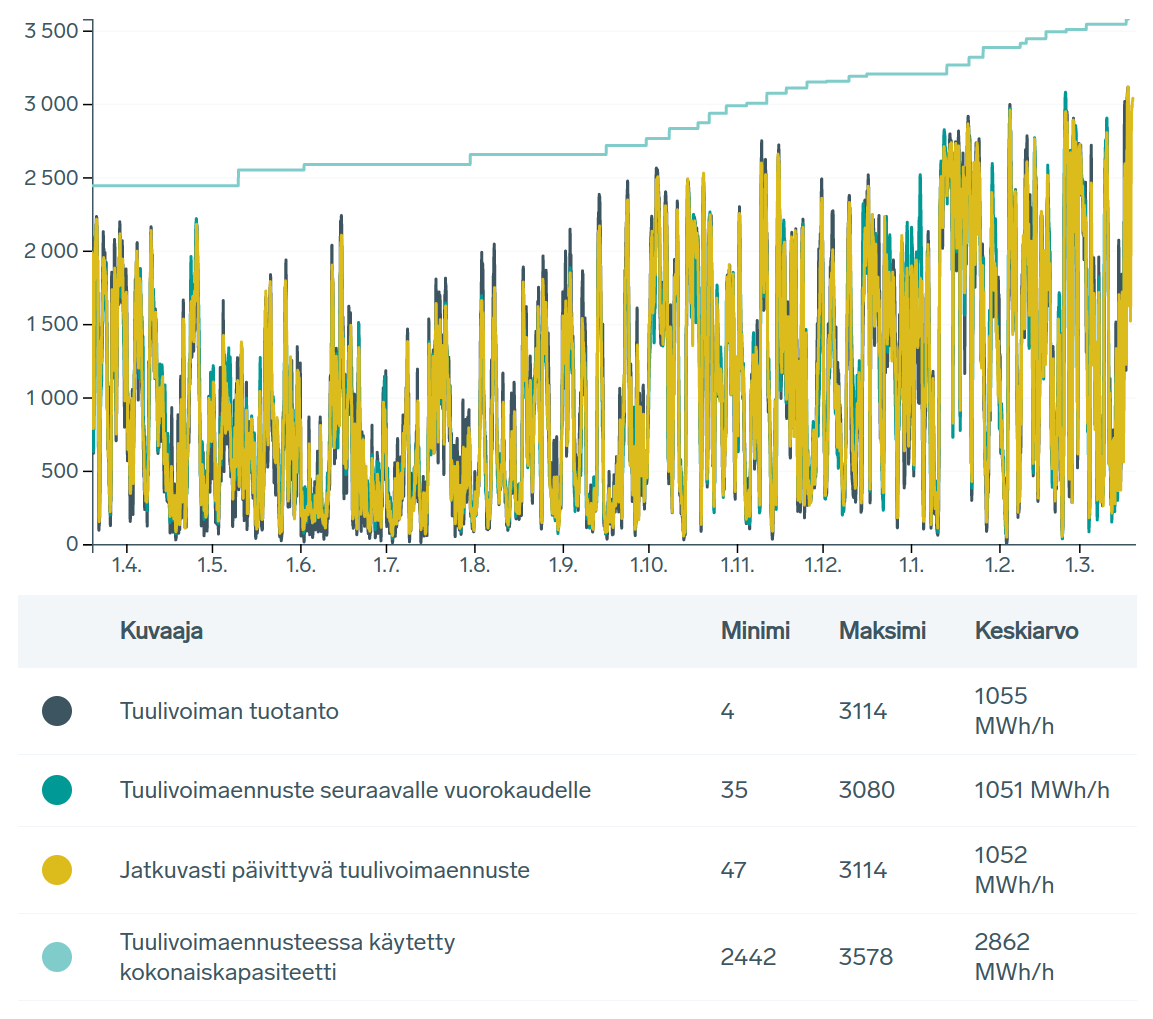Toggle Jatkuvasti päivittyvä tuulivoimaennuste series label
1153x1019 pixels.
coord(324,870)
